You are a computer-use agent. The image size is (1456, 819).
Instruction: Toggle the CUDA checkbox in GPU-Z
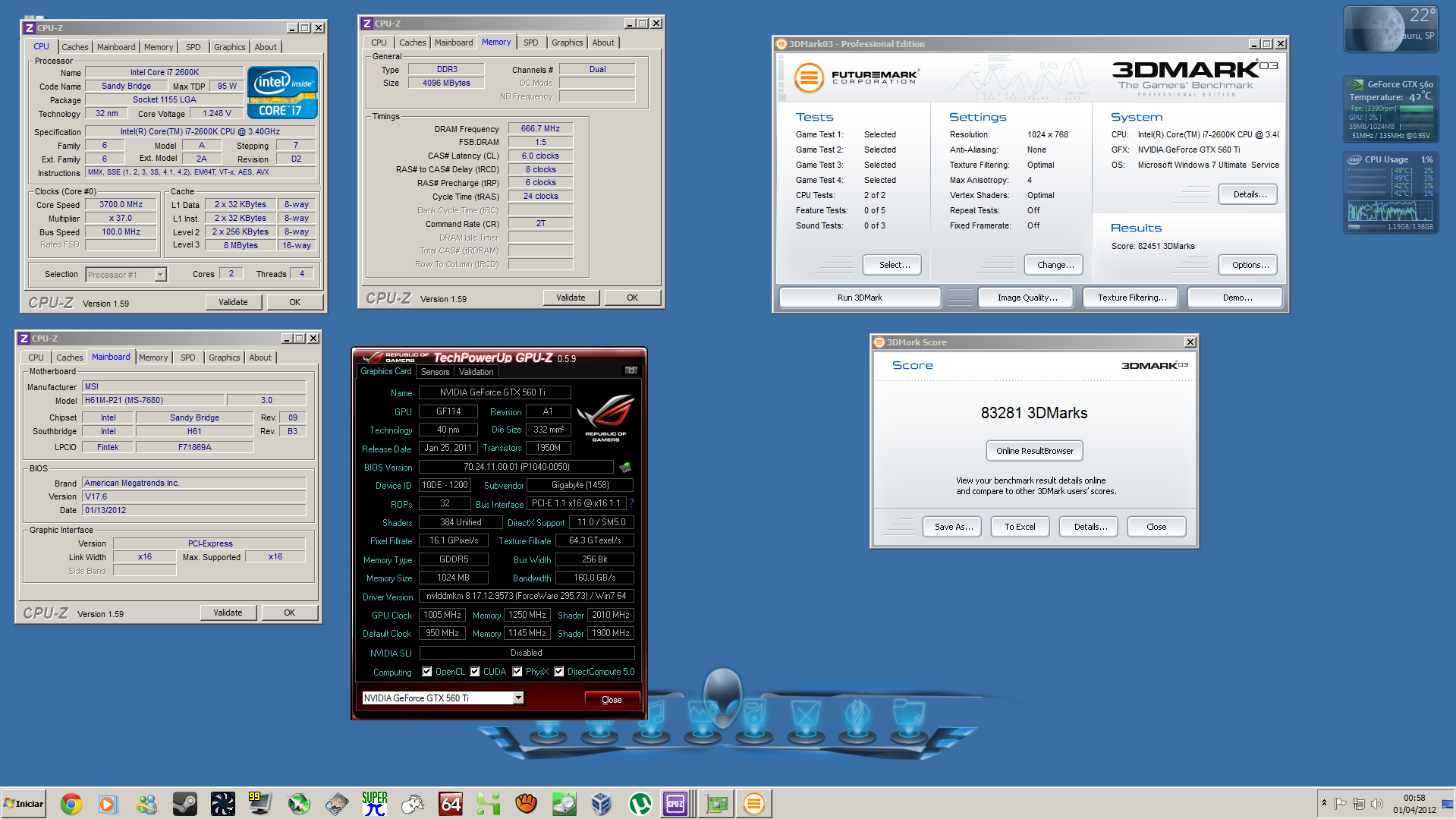475,672
